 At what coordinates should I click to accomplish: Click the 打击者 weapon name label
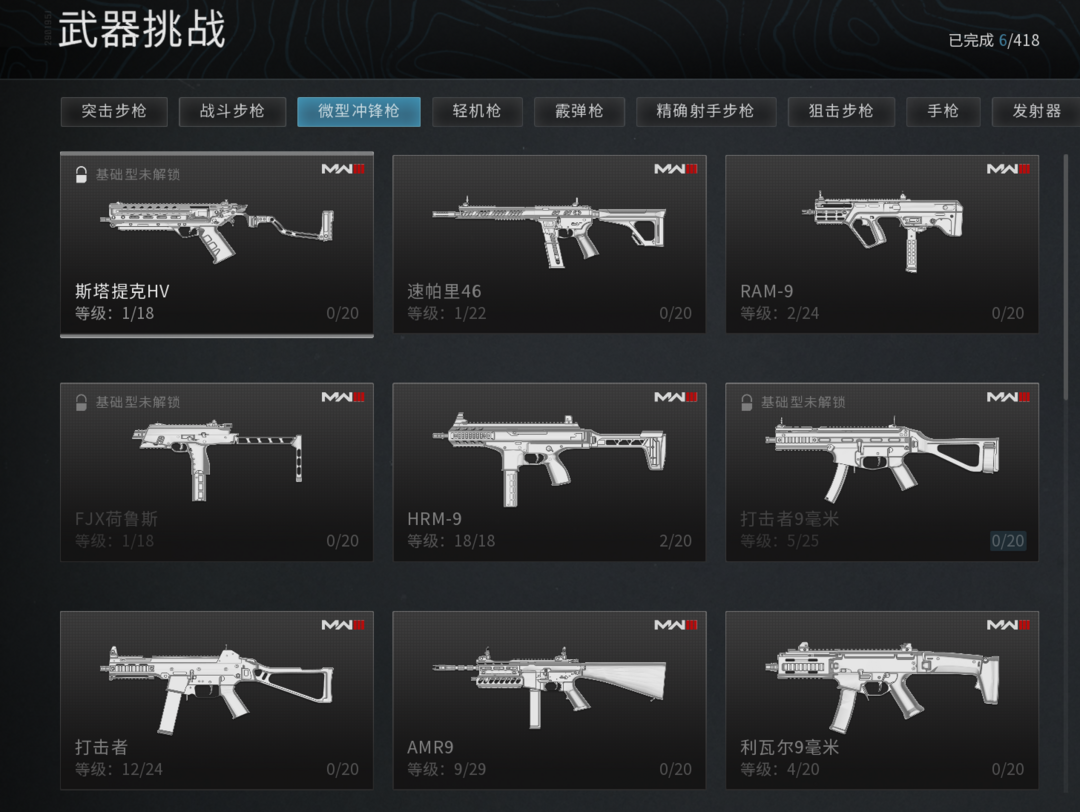click(101, 747)
